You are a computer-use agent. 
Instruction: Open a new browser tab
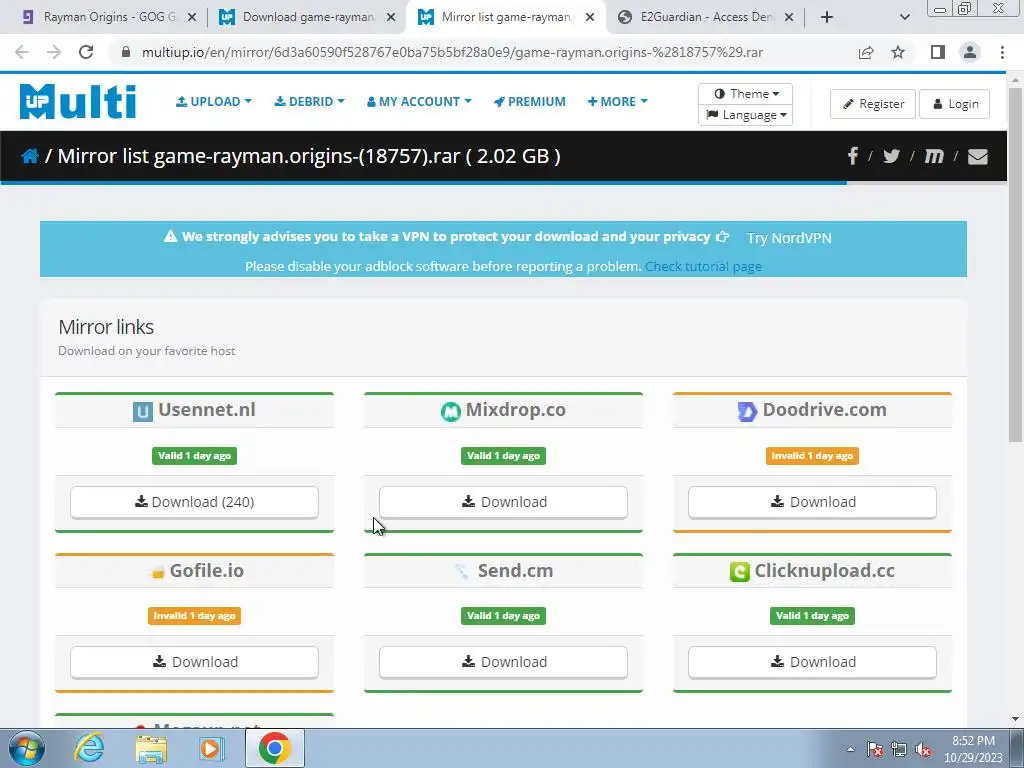click(x=827, y=17)
